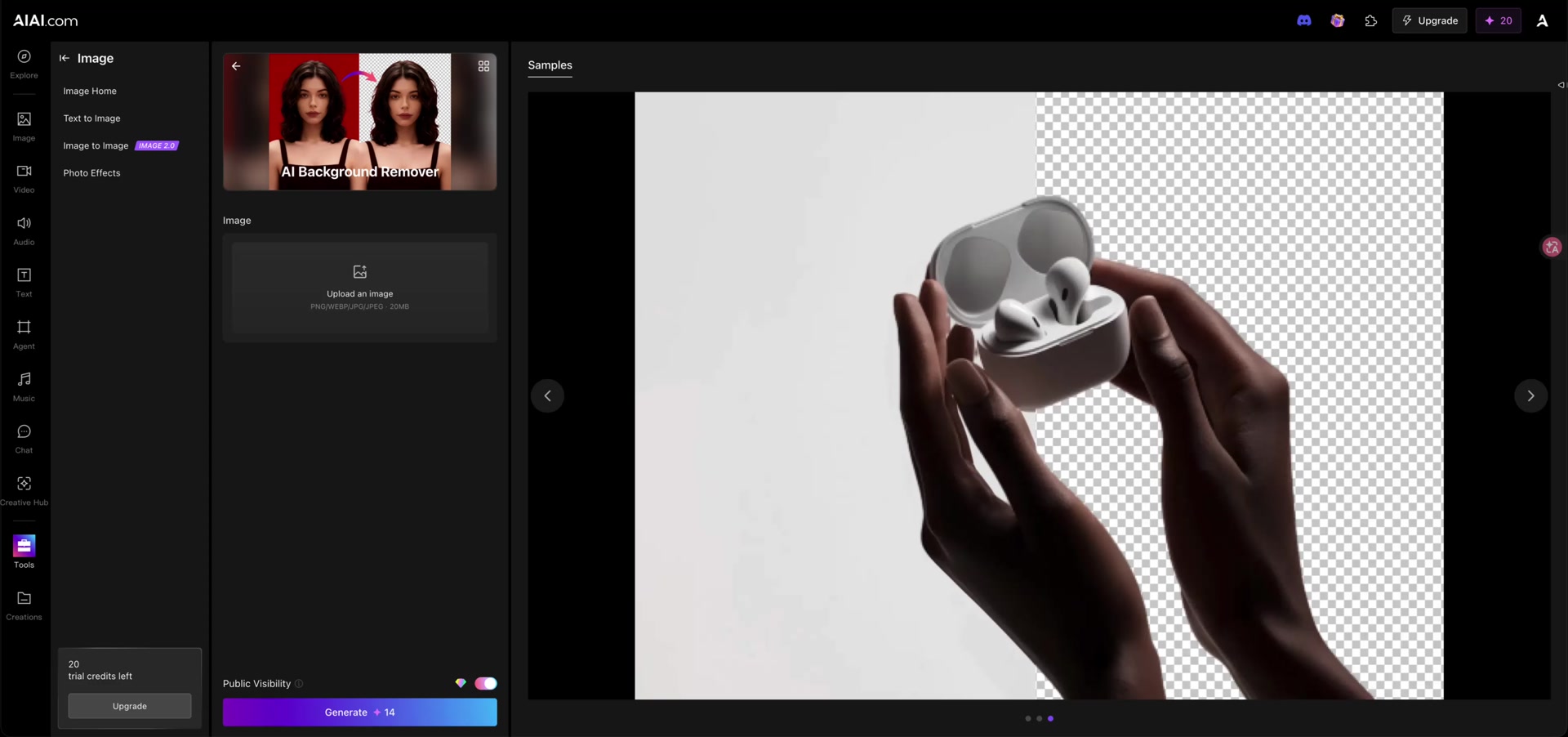This screenshot has height=737, width=1568.
Task: Open the Explore section in sidebar
Action: (24, 64)
